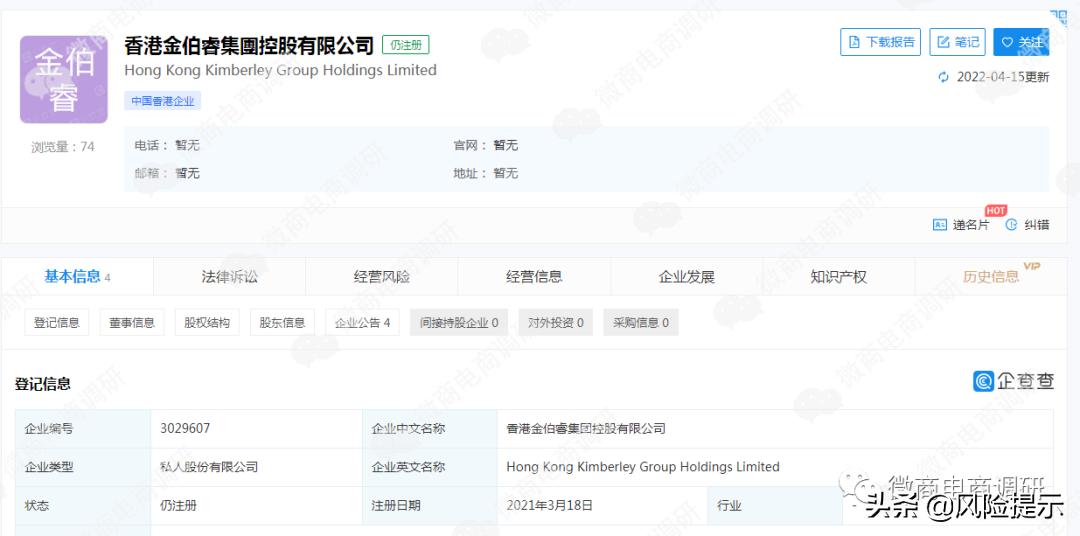This screenshot has height=536, width=1080.
Task: Switch to the 法律诉讼 tab
Action: (229, 277)
